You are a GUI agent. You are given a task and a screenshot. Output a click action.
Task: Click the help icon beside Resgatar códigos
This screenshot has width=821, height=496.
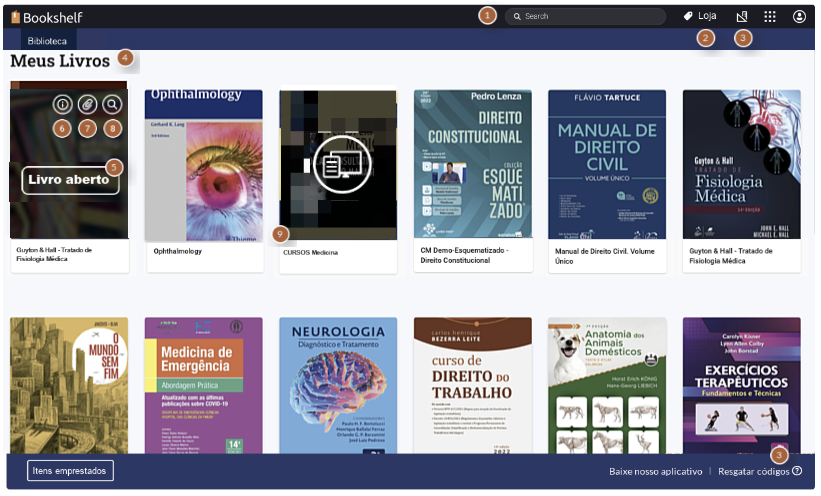tap(797, 471)
